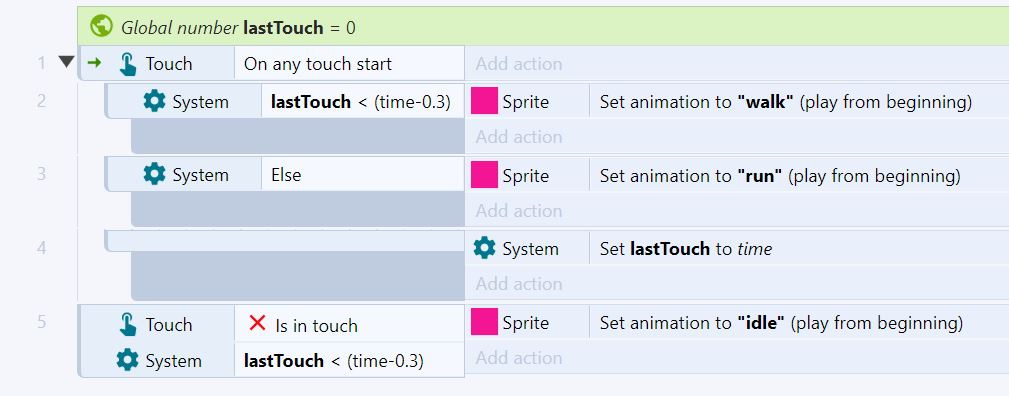Viewport: 1009px width, 396px height.
Task: Click Add action under the walk animation action
Action: (519, 137)
